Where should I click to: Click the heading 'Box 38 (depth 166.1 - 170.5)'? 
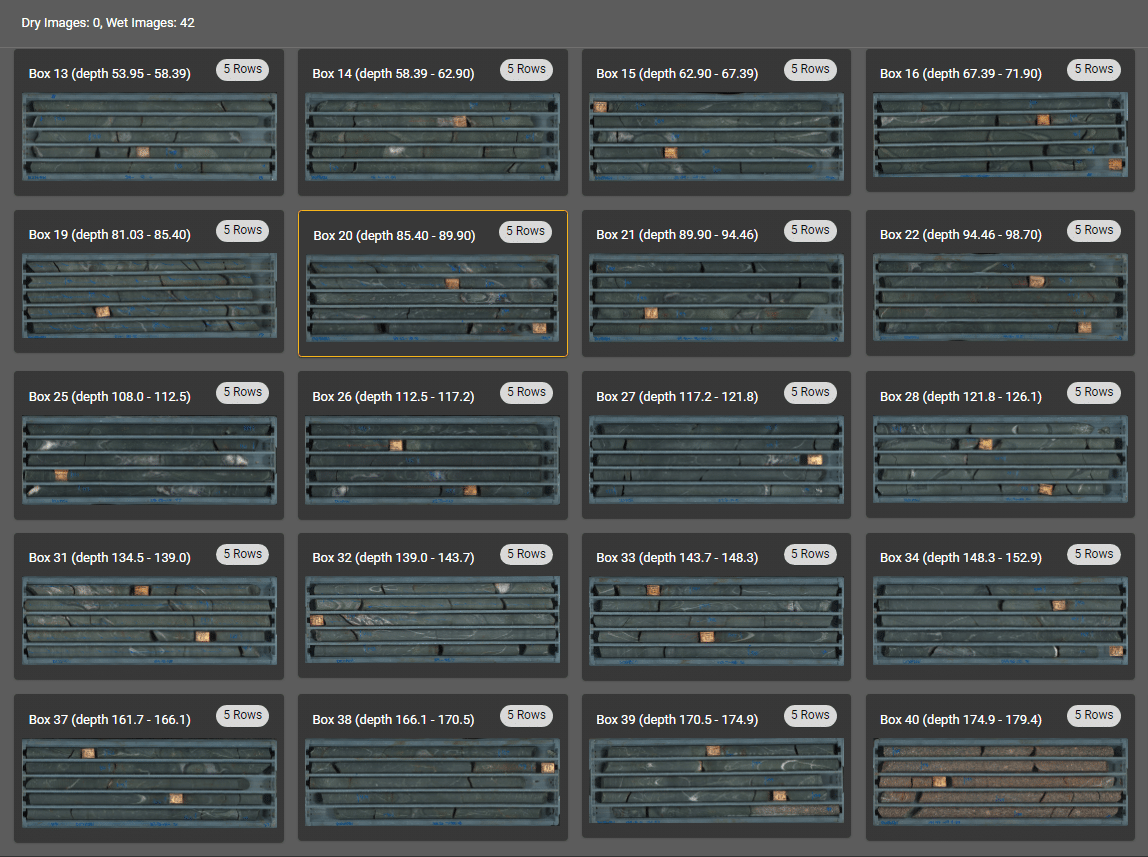393,719
